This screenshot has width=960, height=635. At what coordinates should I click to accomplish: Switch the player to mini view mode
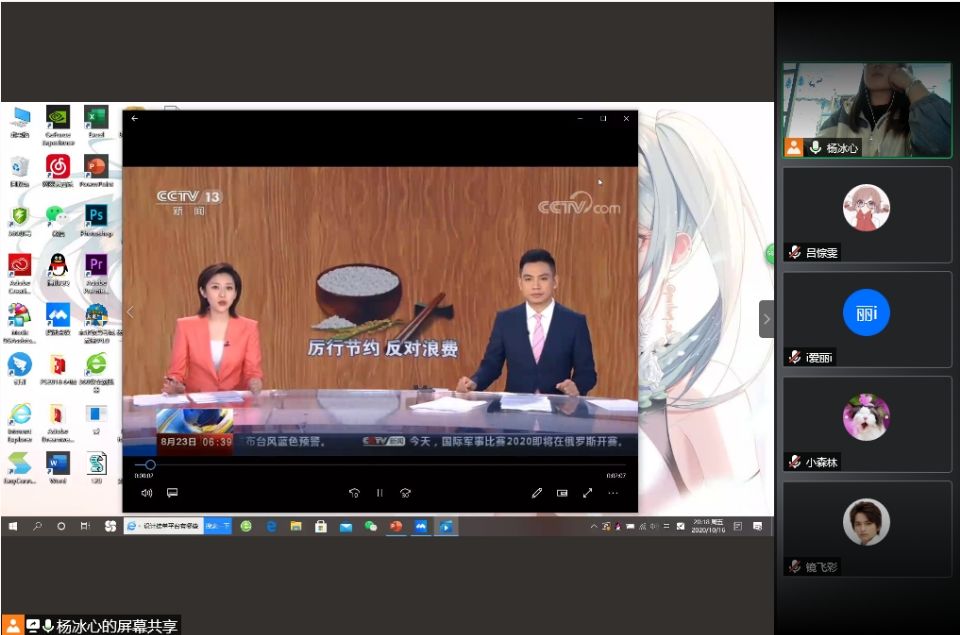(x=562, y=493)
